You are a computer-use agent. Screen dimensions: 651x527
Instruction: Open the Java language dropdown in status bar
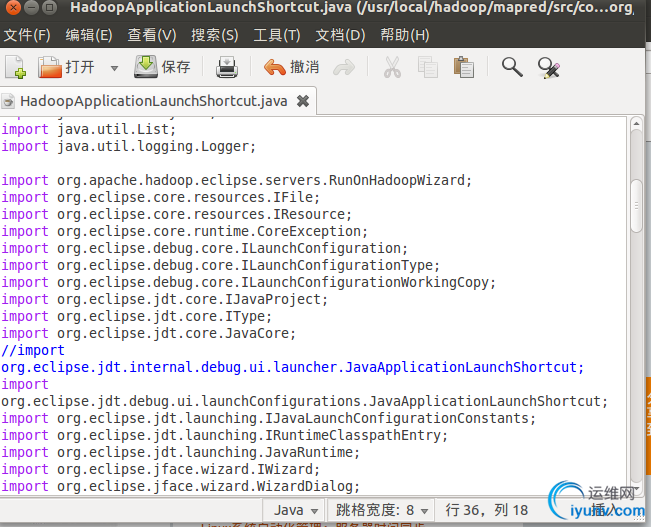pos(296,510)
